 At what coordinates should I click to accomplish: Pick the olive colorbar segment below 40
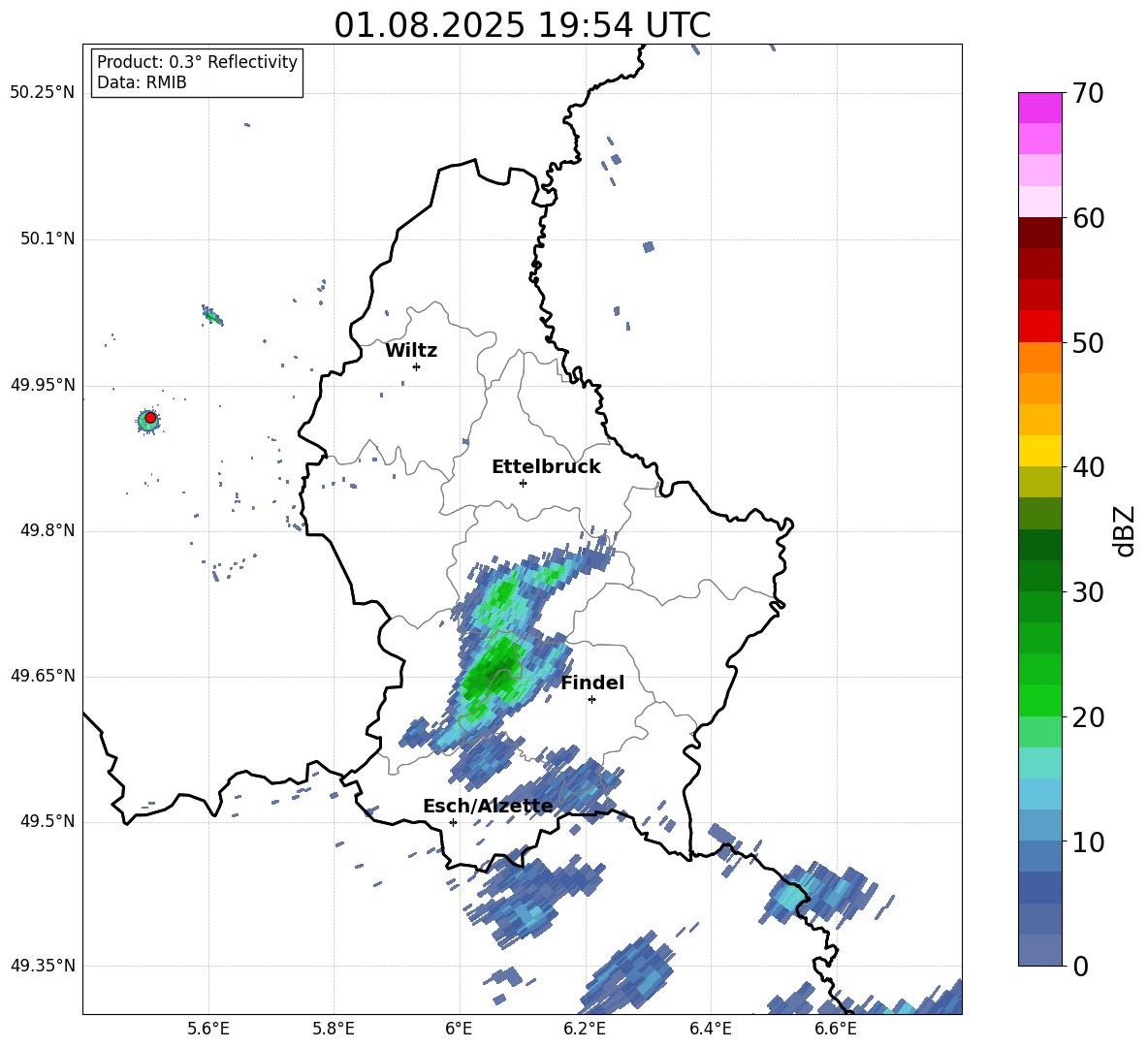(x=1040, y=482)
